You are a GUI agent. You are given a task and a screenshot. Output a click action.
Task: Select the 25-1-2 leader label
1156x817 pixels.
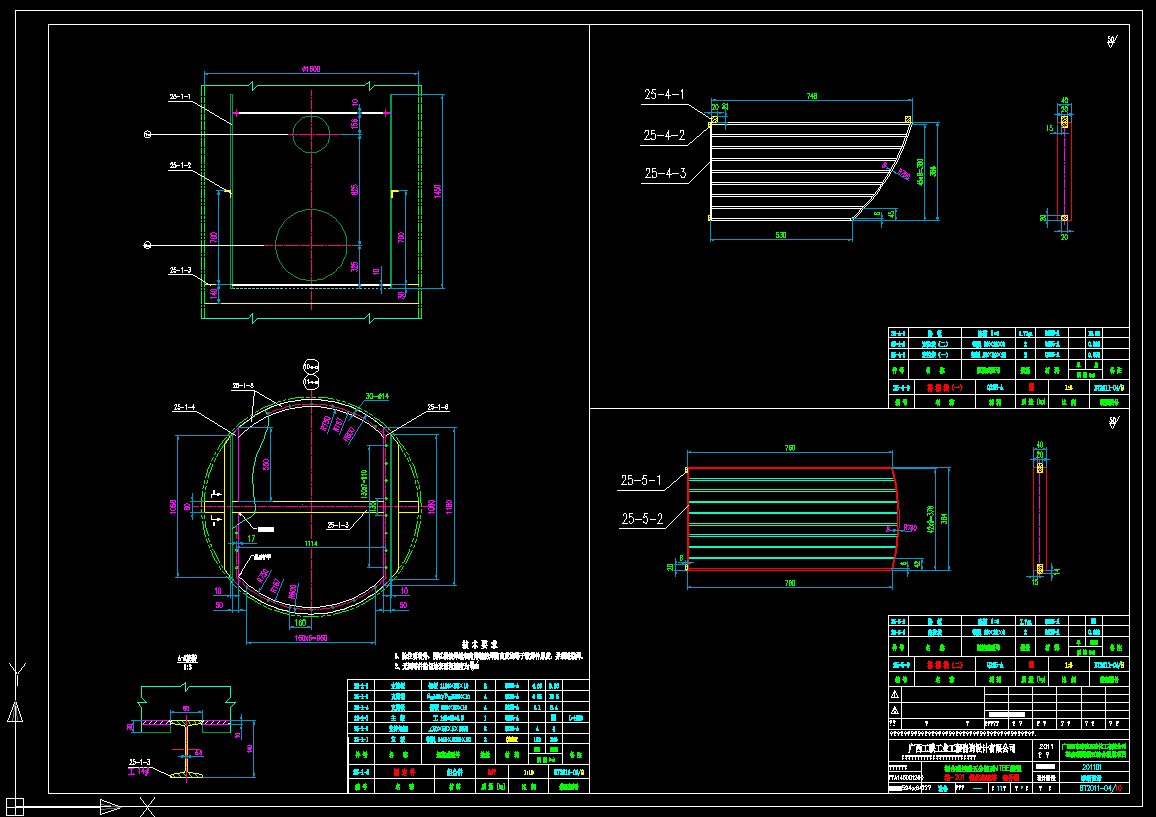(x=180, y=165)
